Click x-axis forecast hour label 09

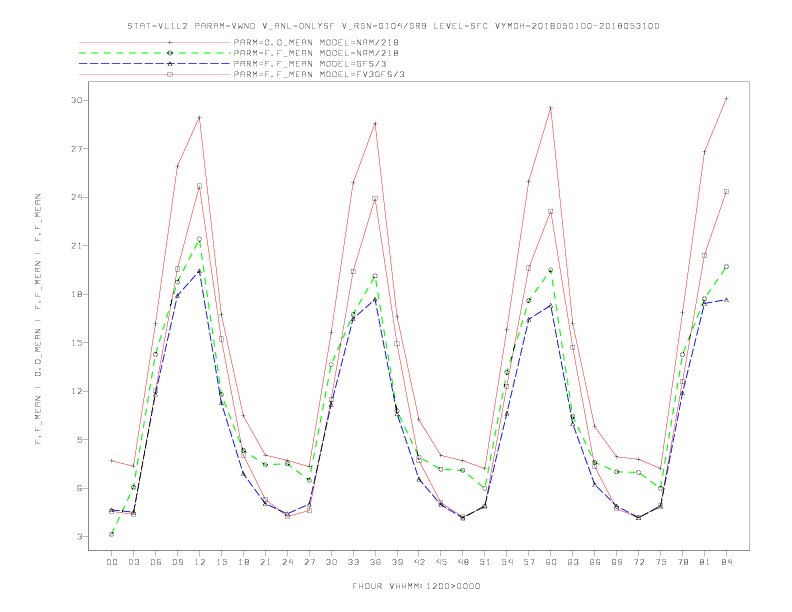tap(177, 562)
